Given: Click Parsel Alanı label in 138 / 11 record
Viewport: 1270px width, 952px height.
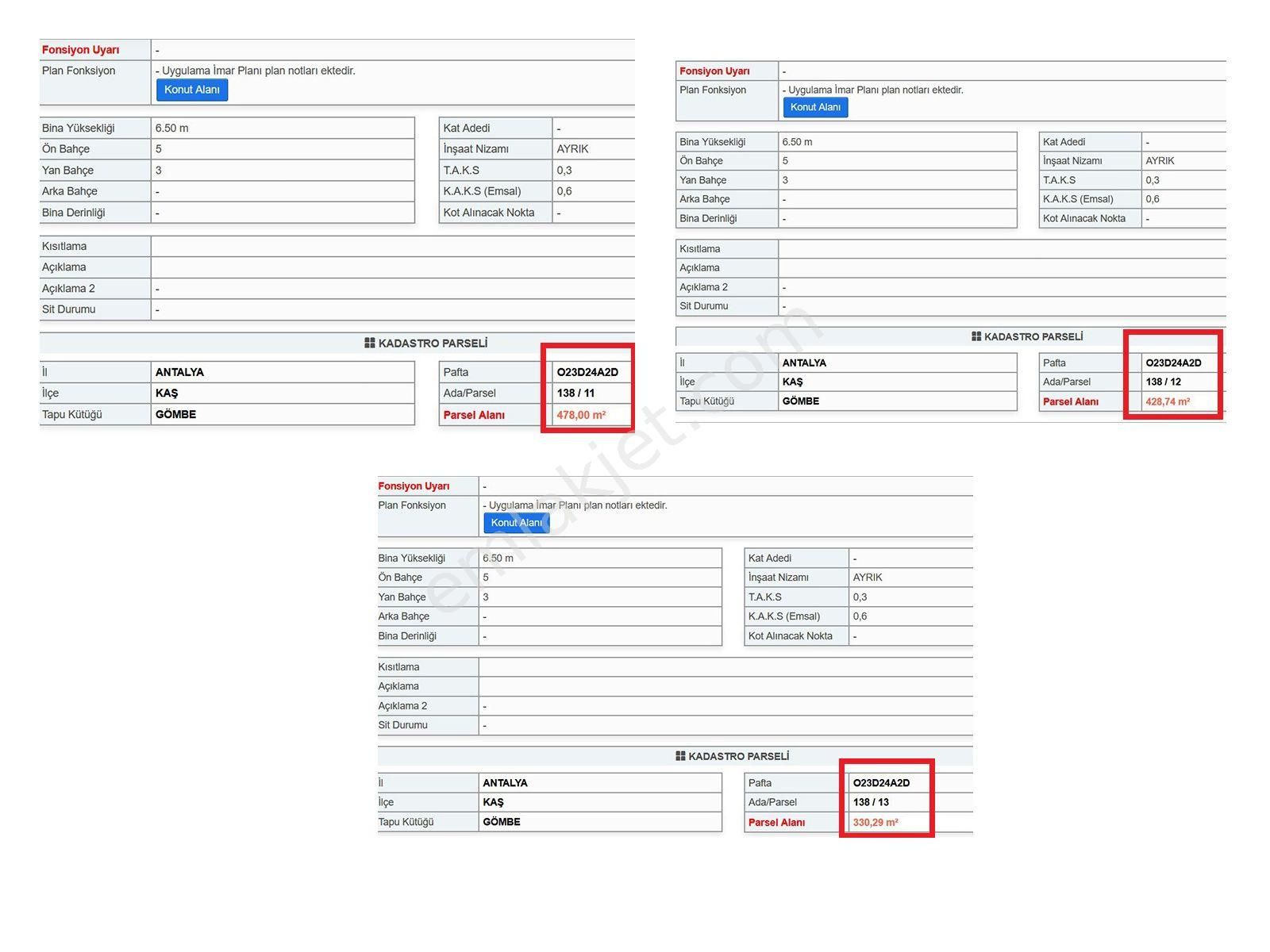Looking at the screenshot, I should (x=474, y=415).
